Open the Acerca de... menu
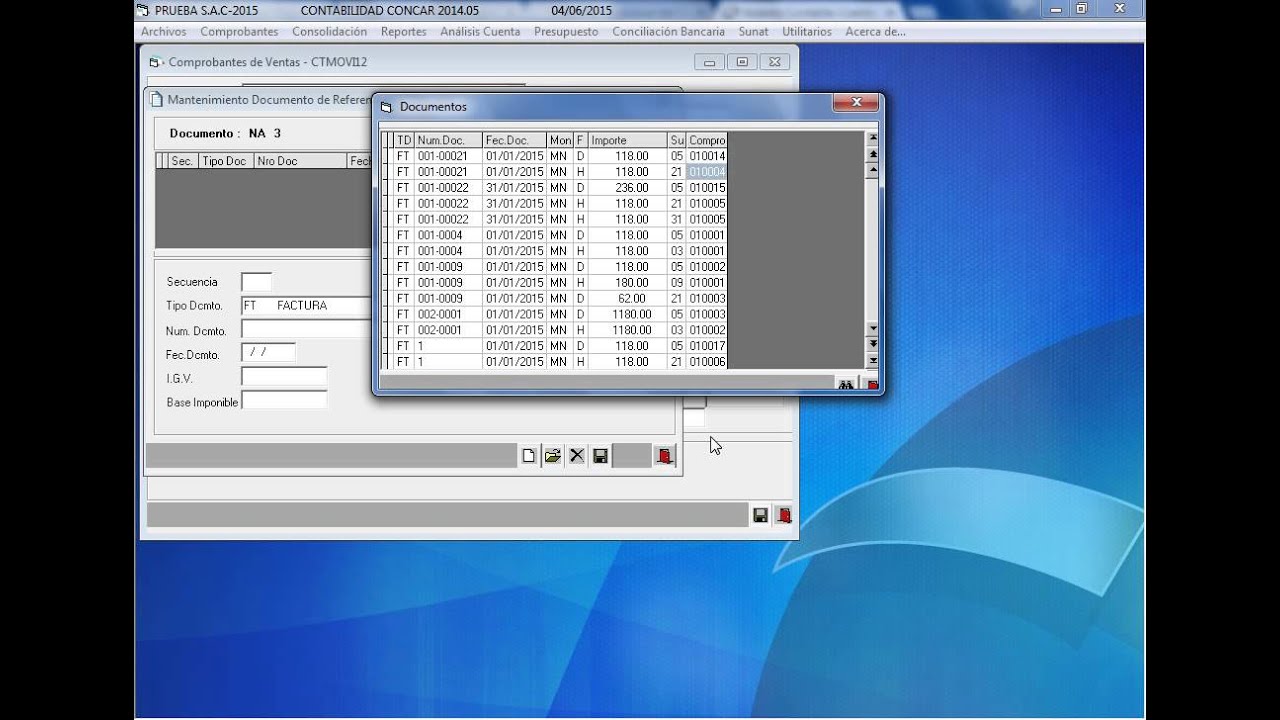 pos(875,31)
